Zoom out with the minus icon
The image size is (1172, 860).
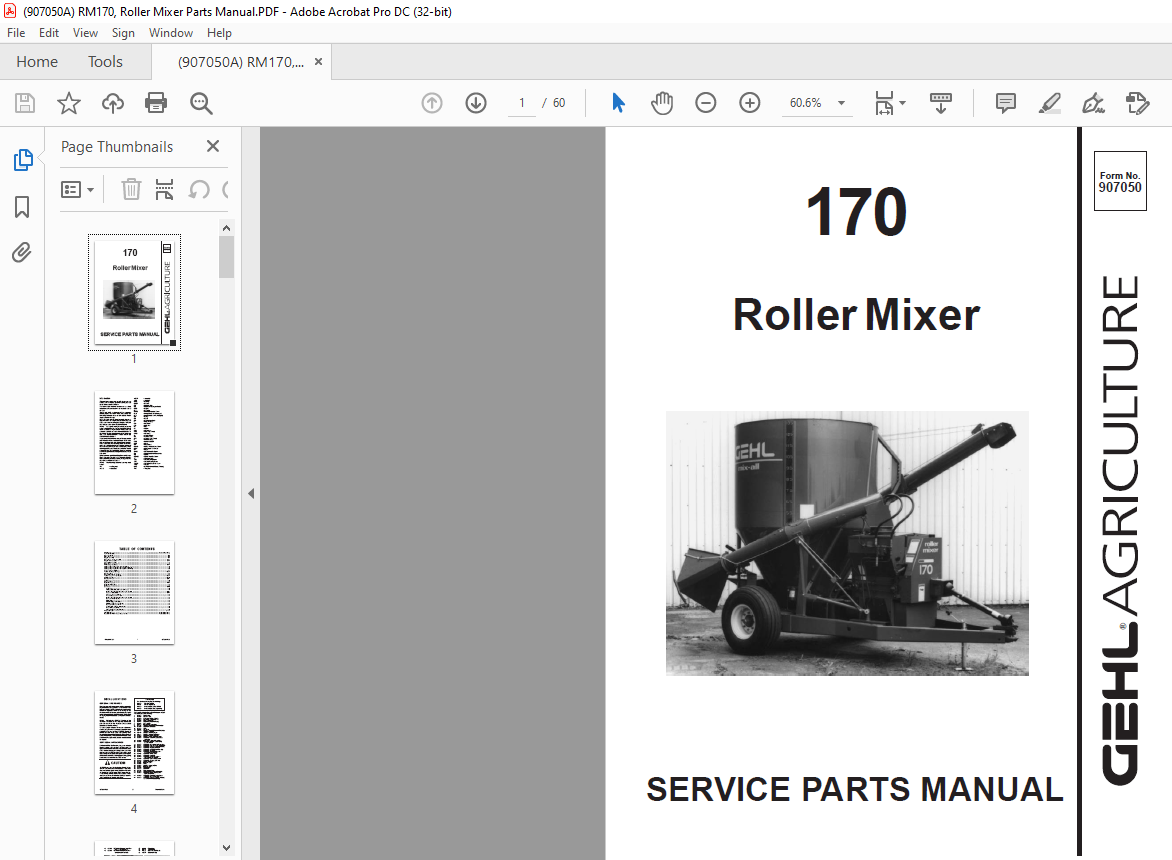coord(706,103)
